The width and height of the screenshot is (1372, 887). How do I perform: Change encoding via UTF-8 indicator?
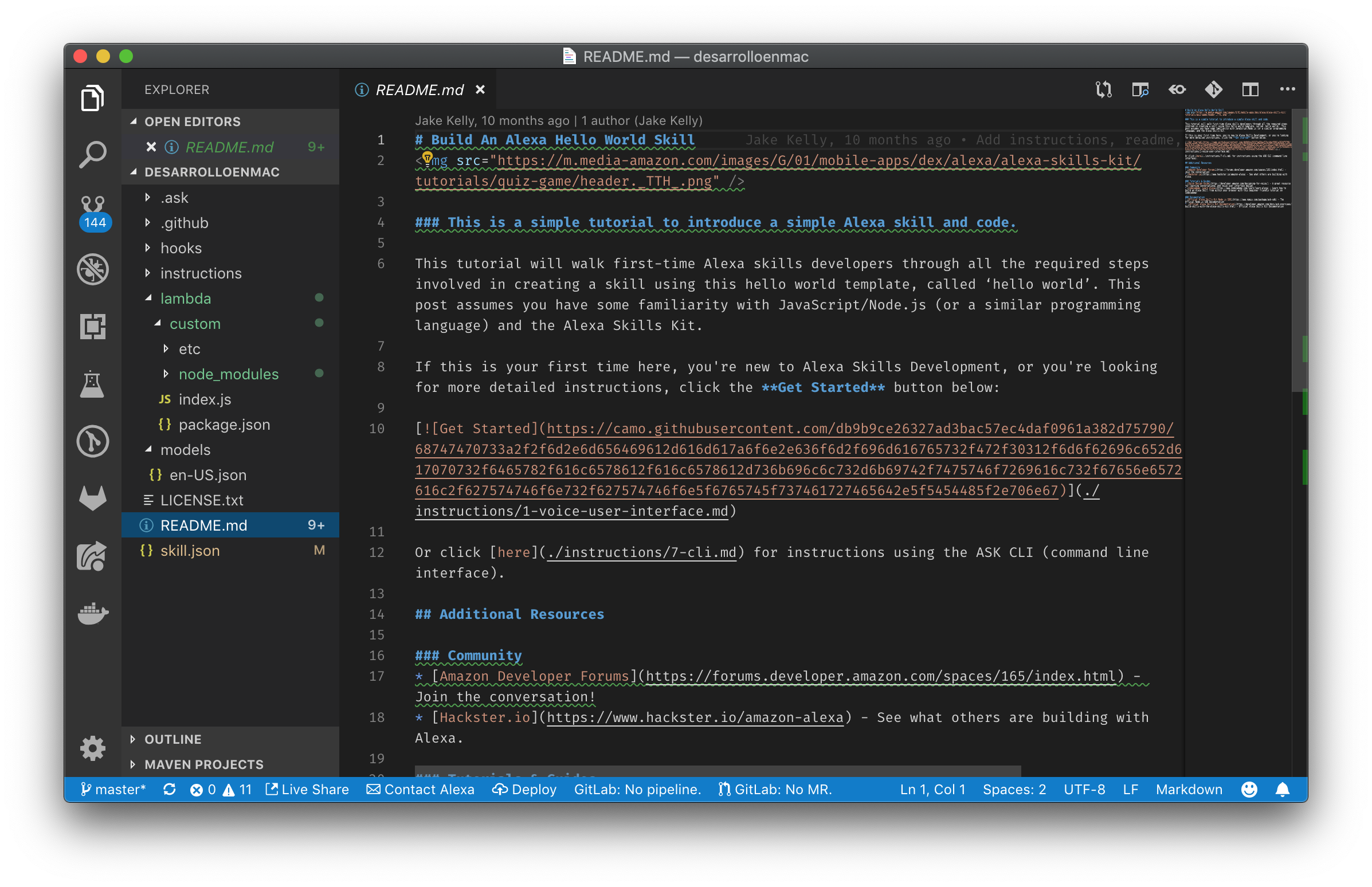coord(1084,789)
